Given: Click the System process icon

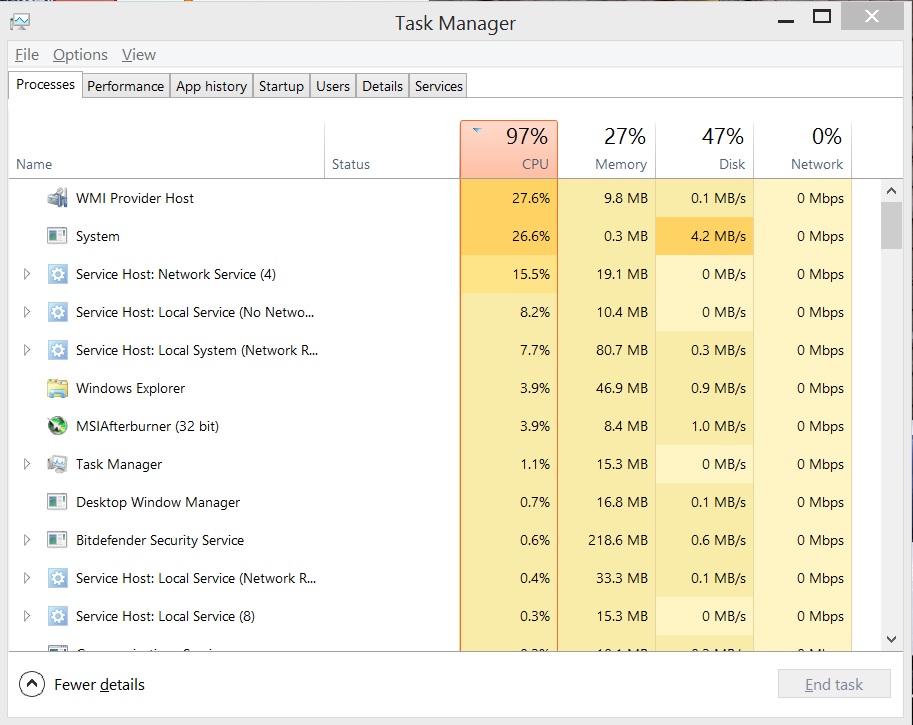Looking at the screenshot, I should [57, 236].
